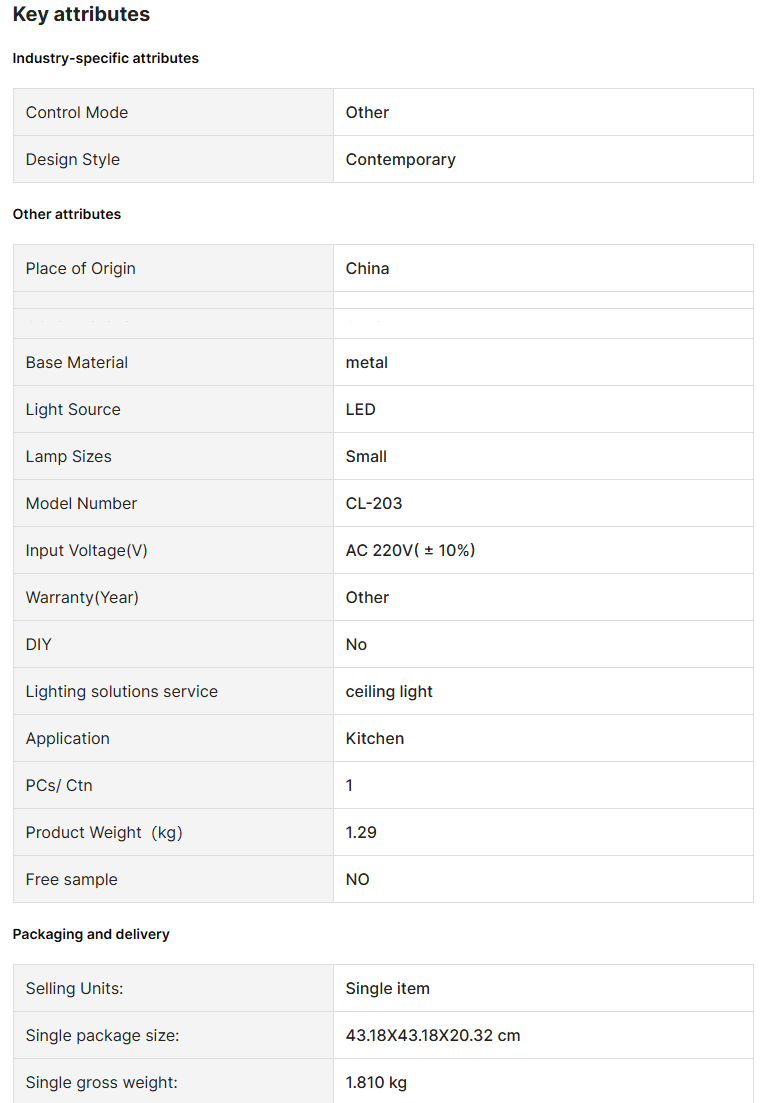Select the AC 220V input voltage value

click(x=410, y=550)
